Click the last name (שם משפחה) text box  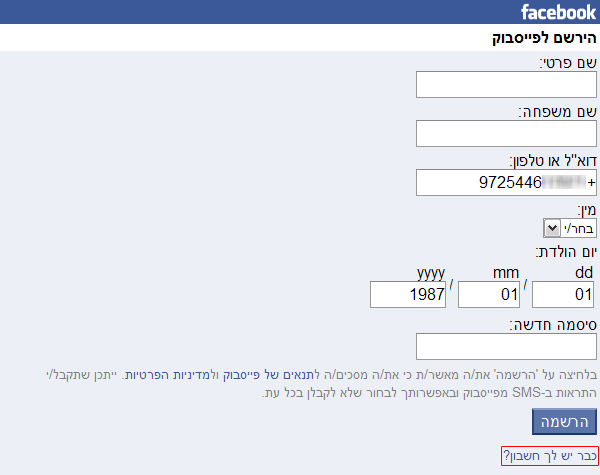pyautogui.click(x=506, y=134)
